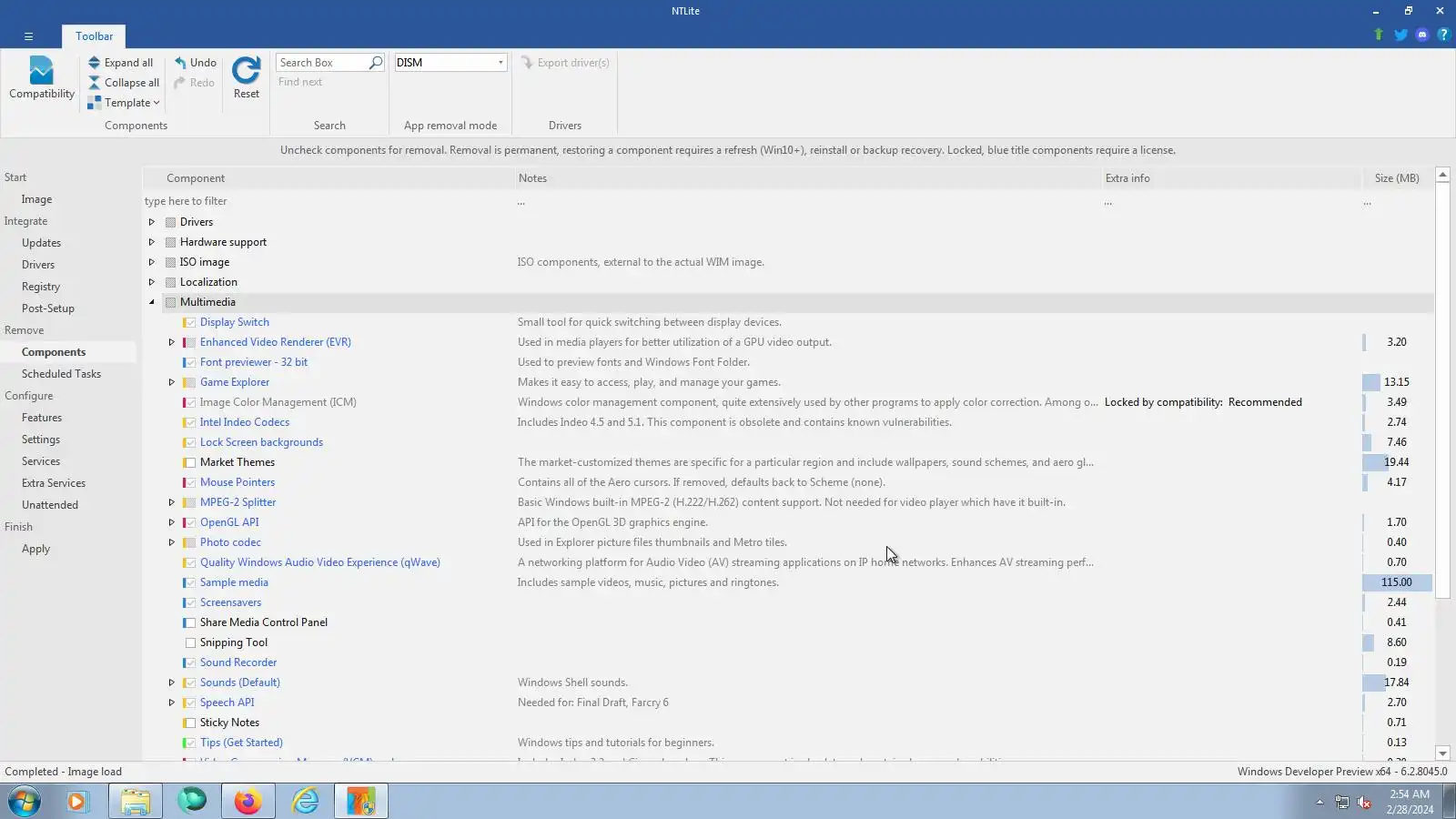The image size is (1456, 819).
Task: Click the volume icon in the tray
Action: (x=1364, y=802)
